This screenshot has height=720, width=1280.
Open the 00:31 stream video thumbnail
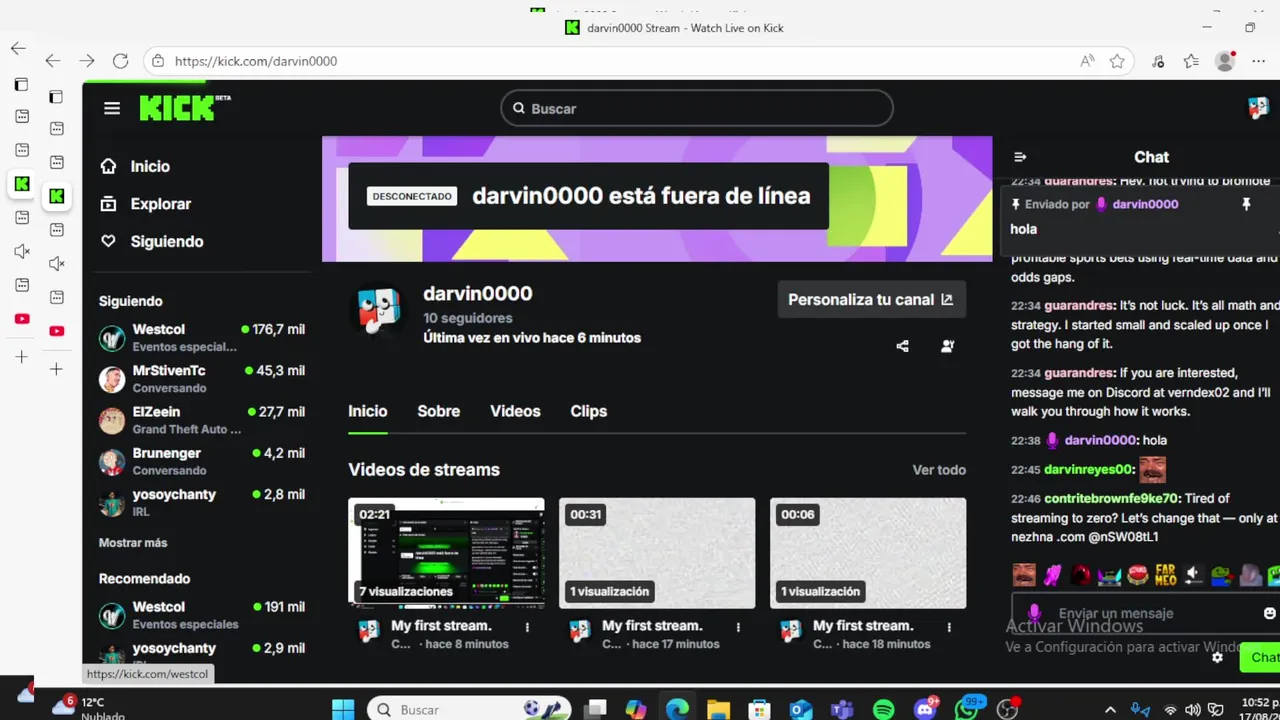[x=657, y=553]
